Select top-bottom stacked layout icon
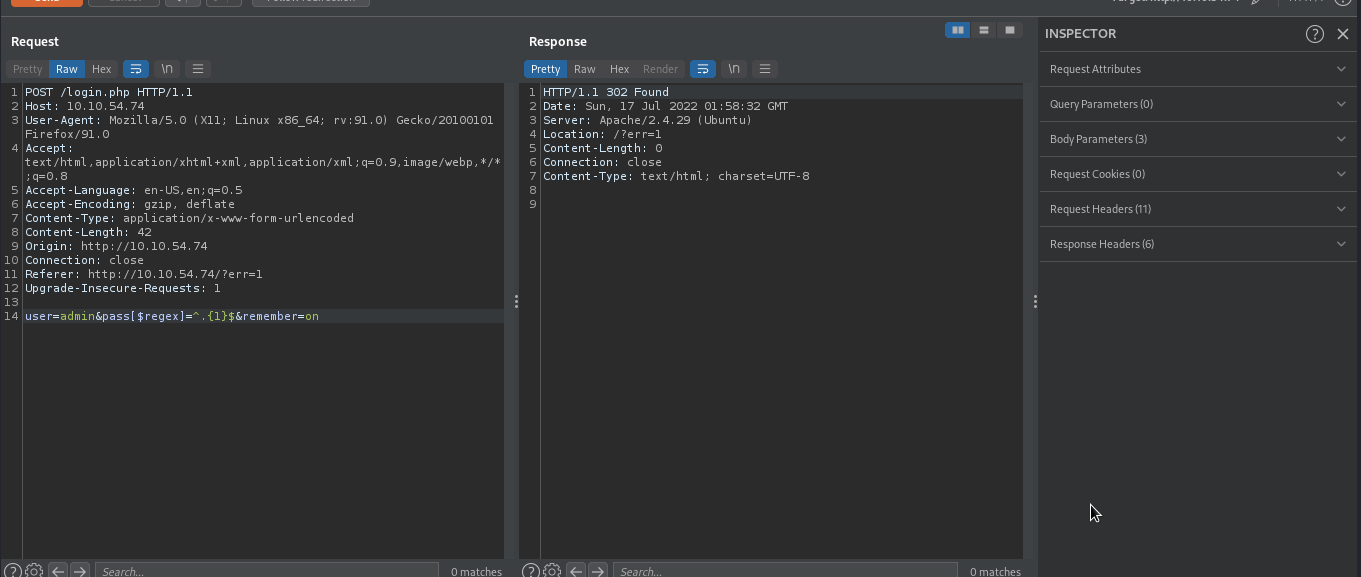The width and height of the screenshot is (1361, 577). [x=984, y=30]
